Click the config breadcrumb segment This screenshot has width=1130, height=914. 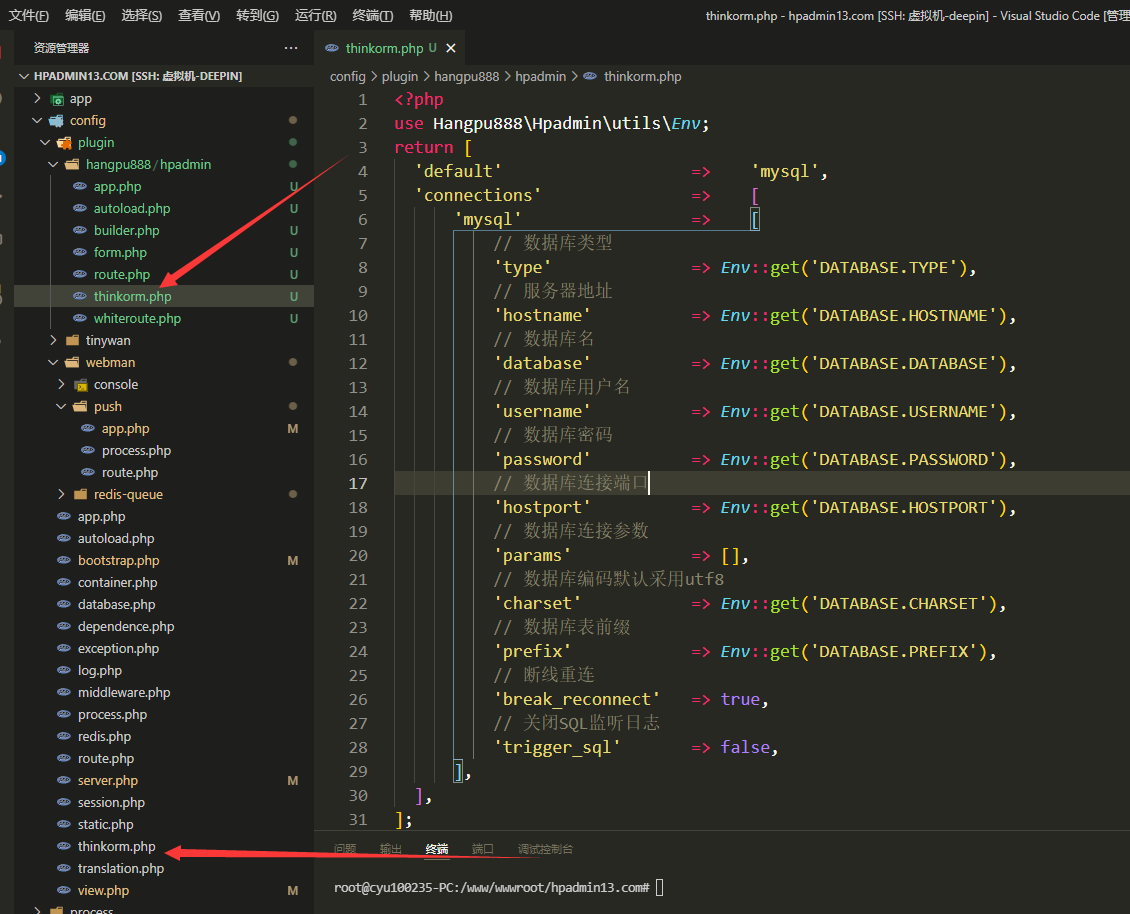(348, 76)
